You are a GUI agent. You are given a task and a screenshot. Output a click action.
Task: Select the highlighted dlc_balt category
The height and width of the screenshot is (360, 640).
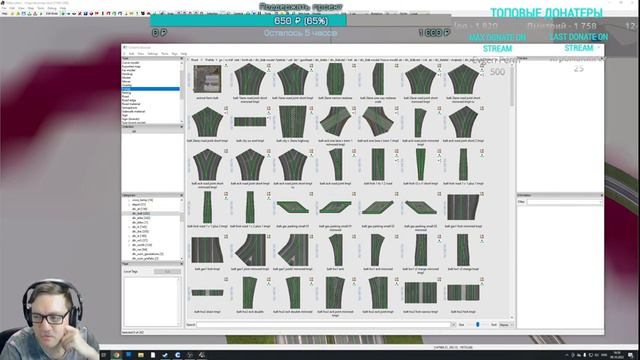pos(141,213)
